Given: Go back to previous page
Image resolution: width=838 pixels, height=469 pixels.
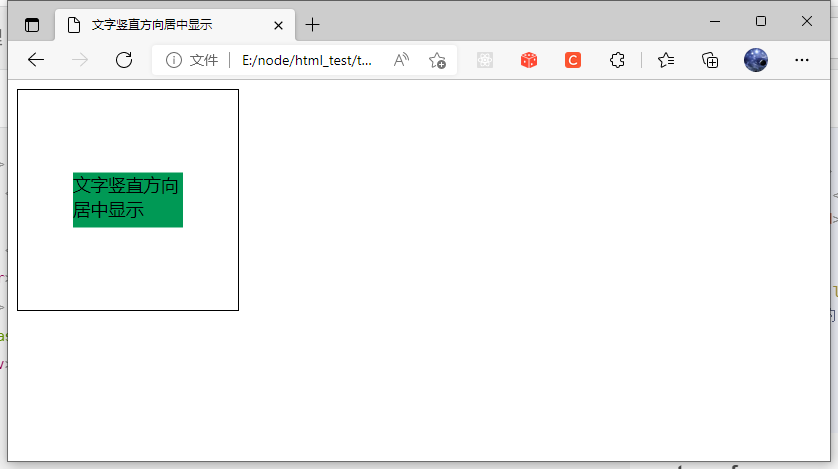Looking at the screenshot, I should (x=36, y=60).
